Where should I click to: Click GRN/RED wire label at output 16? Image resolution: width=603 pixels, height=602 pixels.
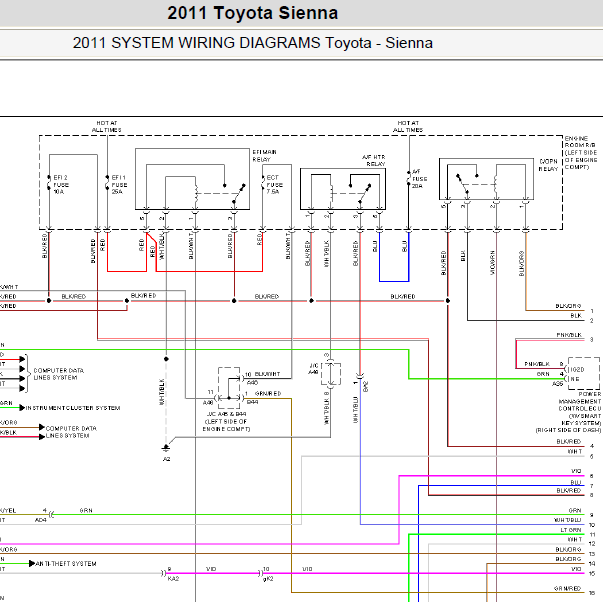coord(568,588)
